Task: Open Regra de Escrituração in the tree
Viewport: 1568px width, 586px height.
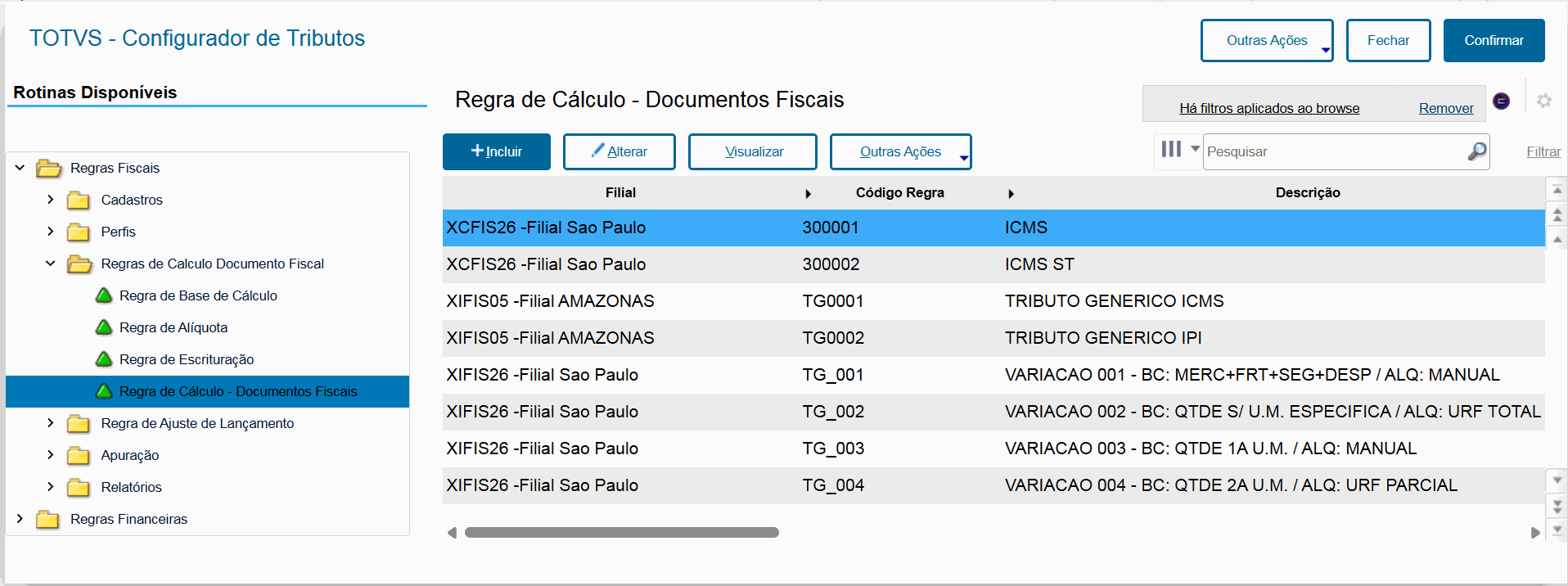Action: point(187,359)
